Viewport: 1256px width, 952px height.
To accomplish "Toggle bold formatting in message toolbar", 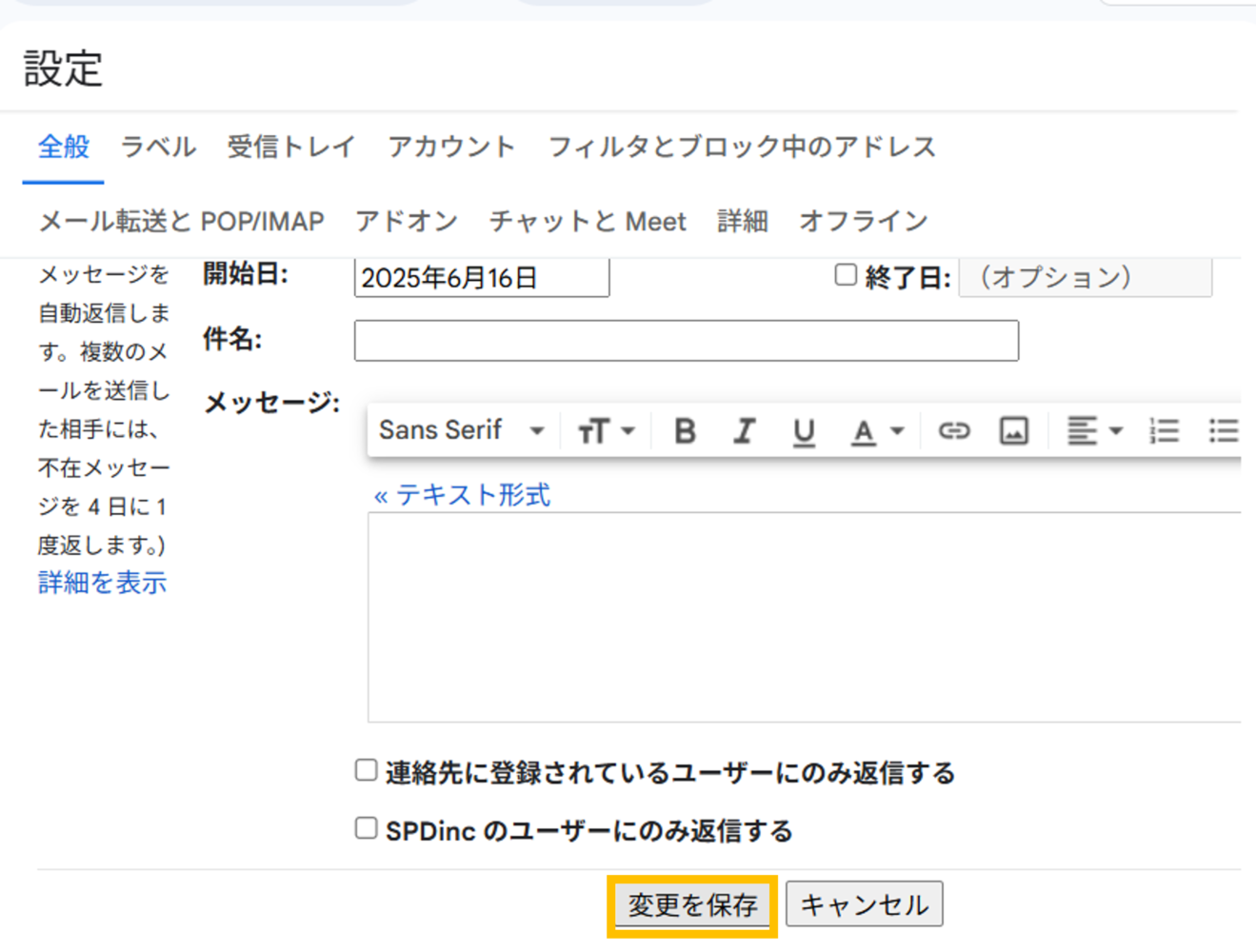I will click(685, 431).
